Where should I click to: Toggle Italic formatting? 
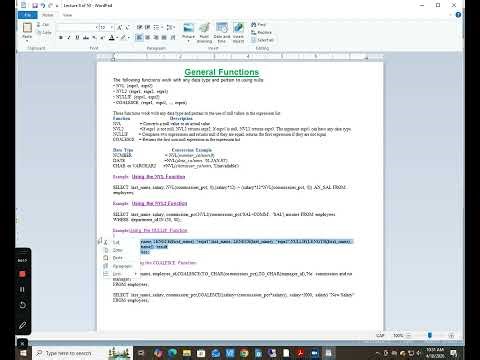point(69,38)
